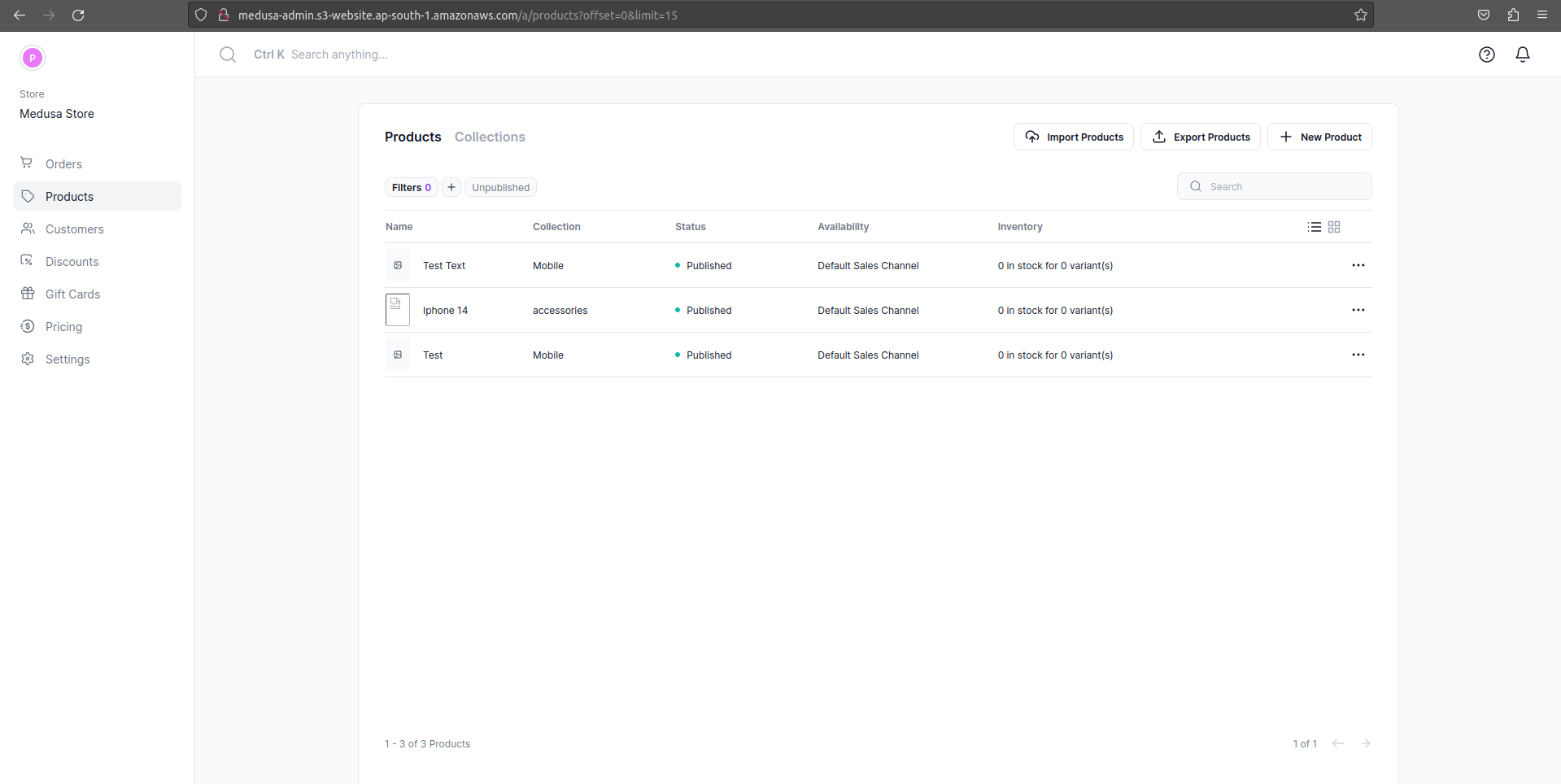Screen dimensions: 1561x784
Task: Open the row menu for Test Text
Action: (1358, 265)
